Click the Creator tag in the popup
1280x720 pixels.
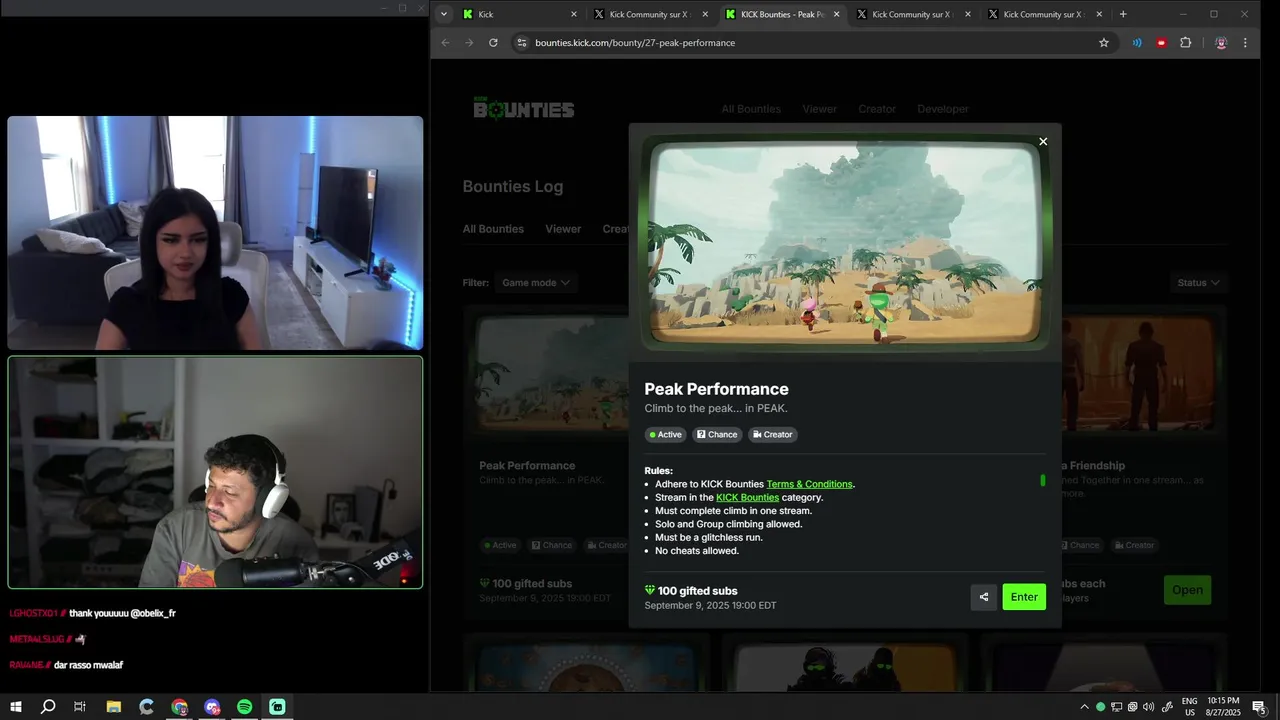(x=772, y=434)
